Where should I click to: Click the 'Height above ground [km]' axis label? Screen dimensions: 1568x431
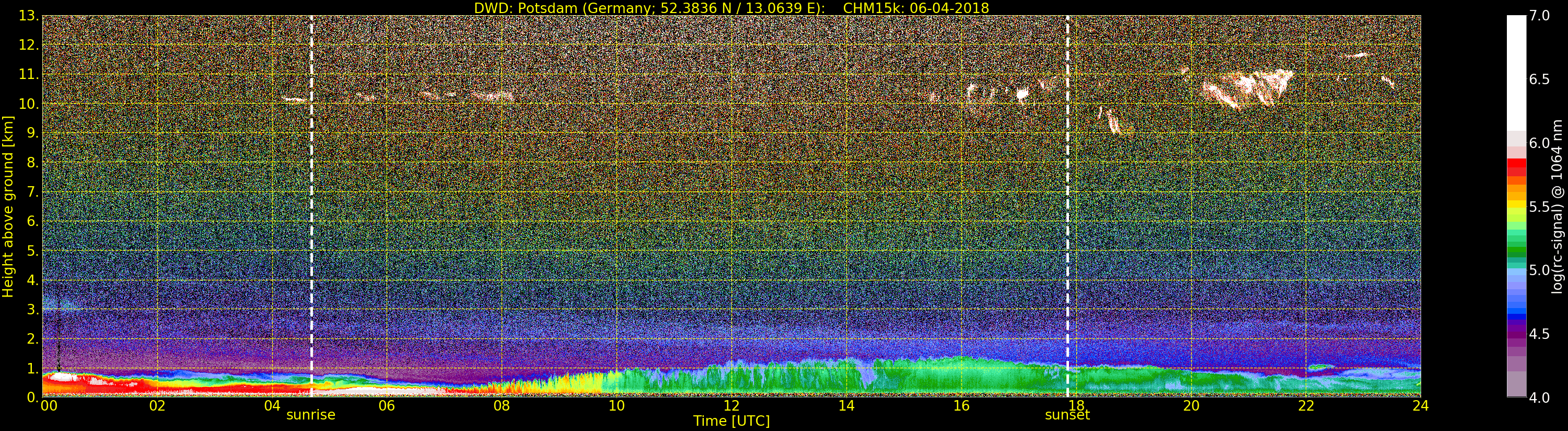click(8, 206)
